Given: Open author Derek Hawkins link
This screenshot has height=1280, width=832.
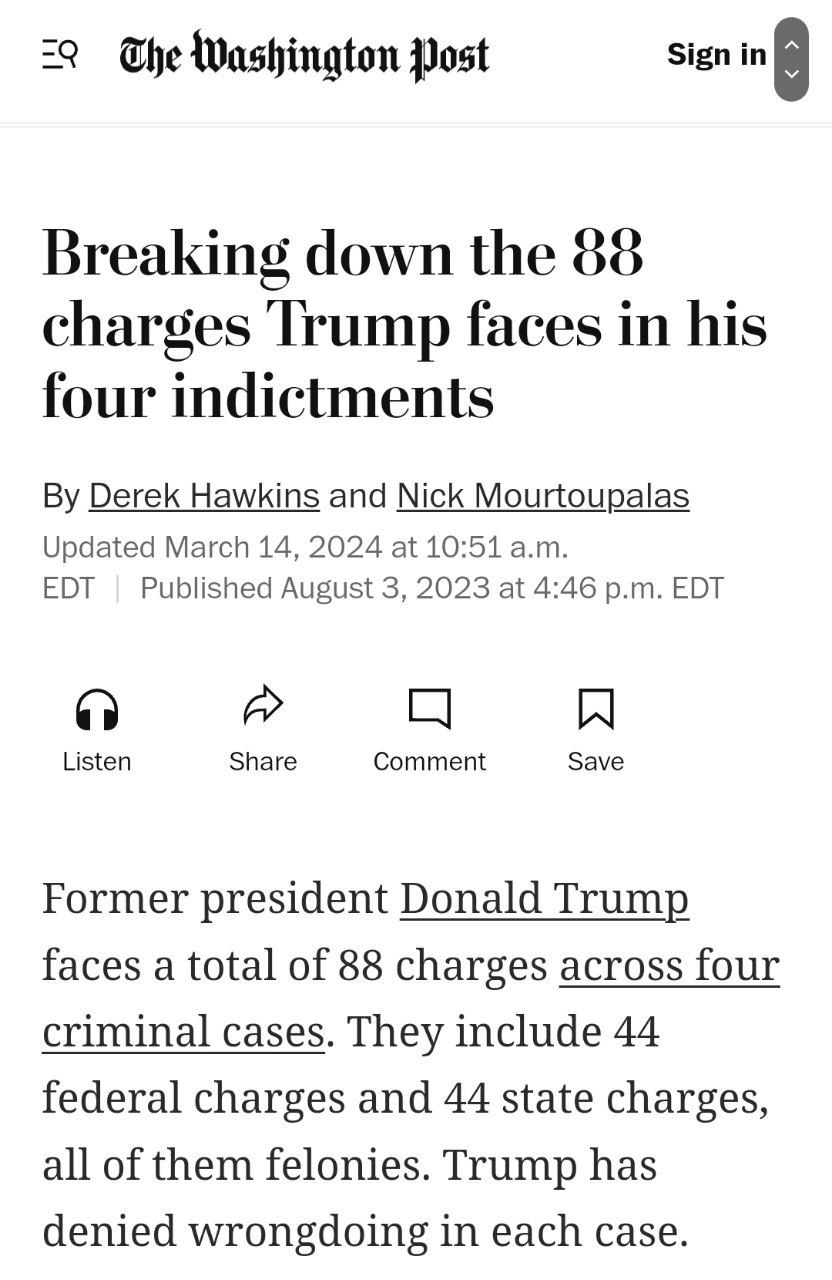Looking at the screenshot, I should (x=204, y=495).
